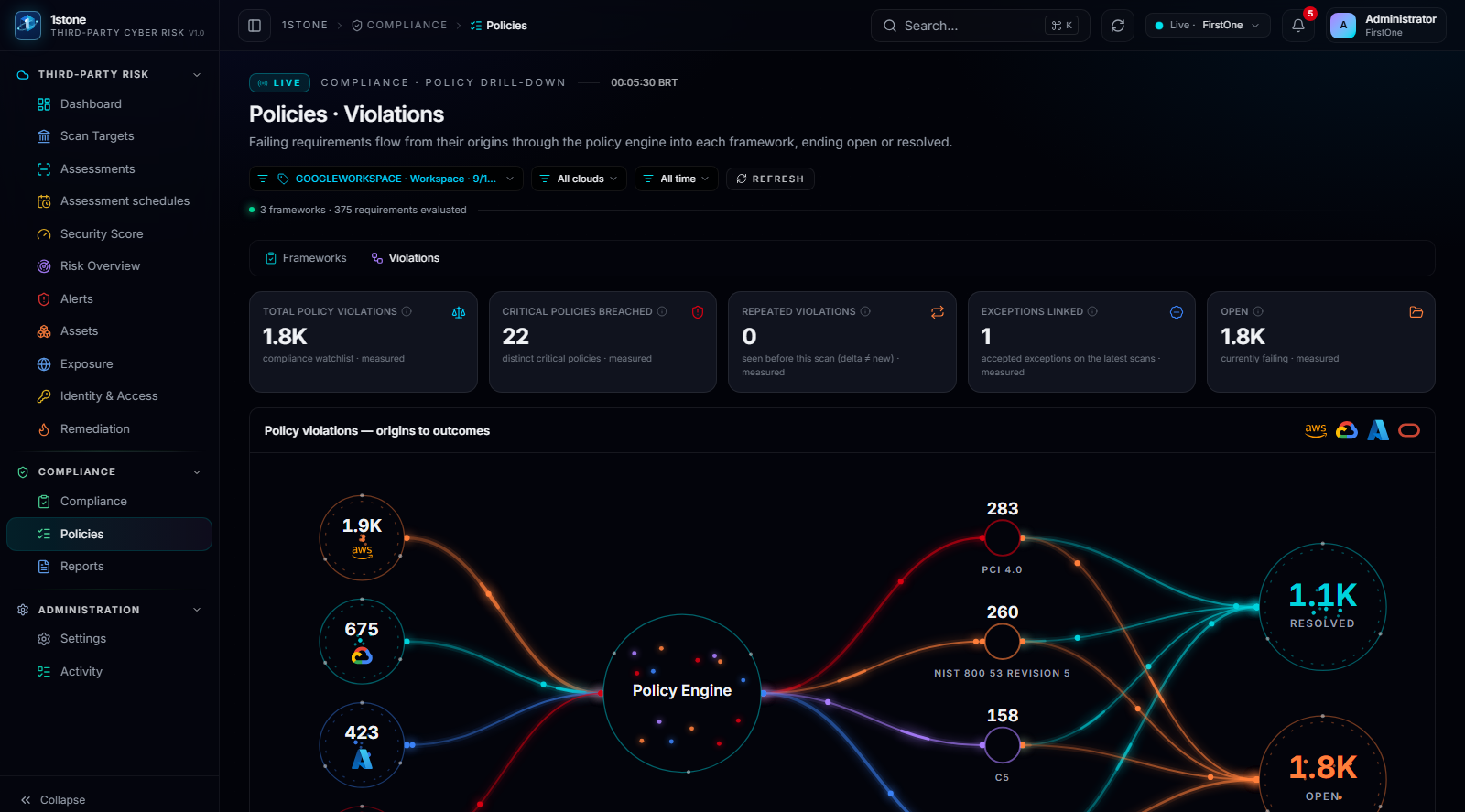1465x812 pixels.
Task: Open the Live FirstOne tenant dropdown
Action: [1208, 26]
